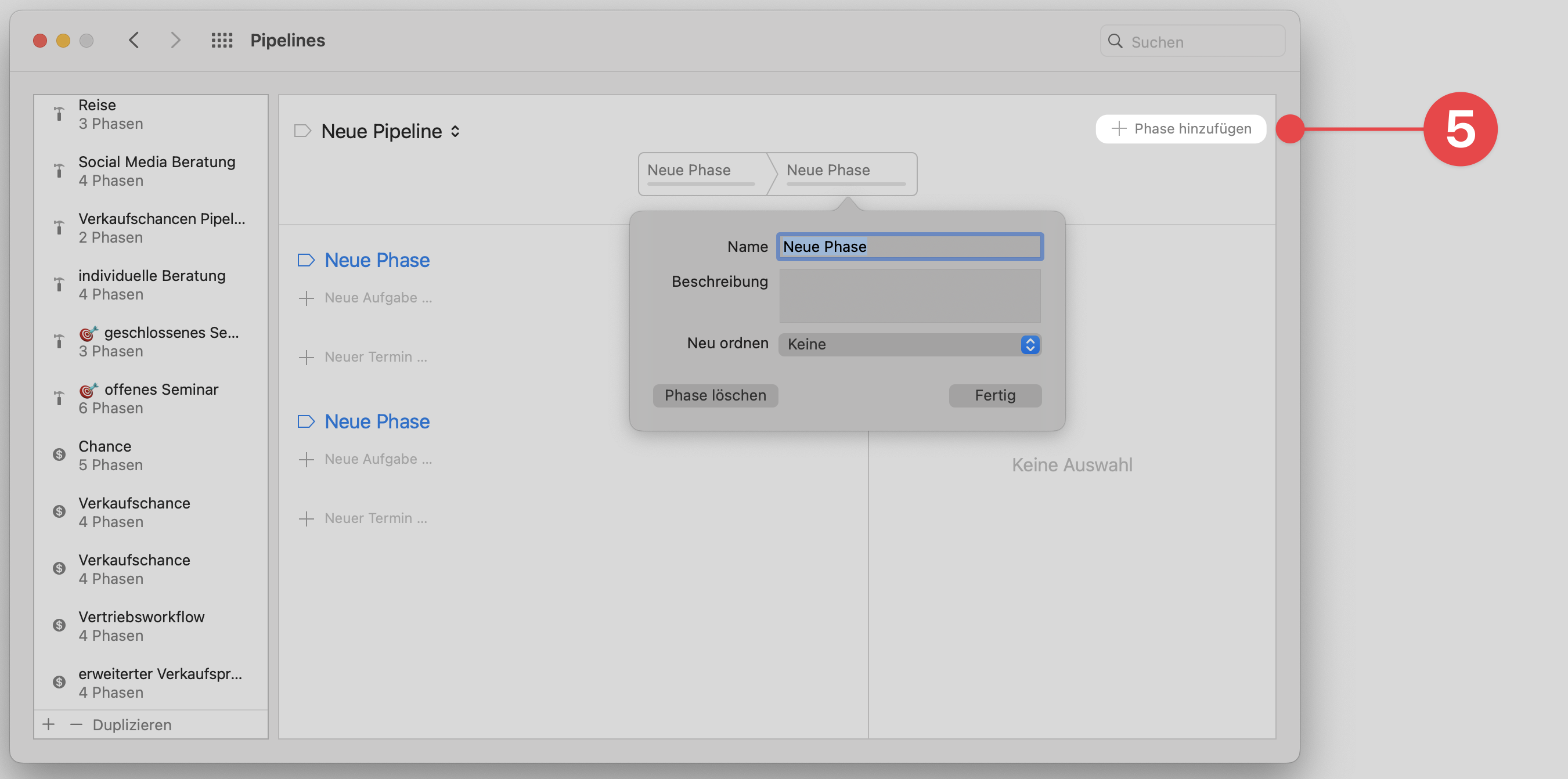Image resolution: width=1568 pixels, height=779 pixels.
Task: Click the minus icon to remove selected pipeline
Action: (x=77, y=724)
